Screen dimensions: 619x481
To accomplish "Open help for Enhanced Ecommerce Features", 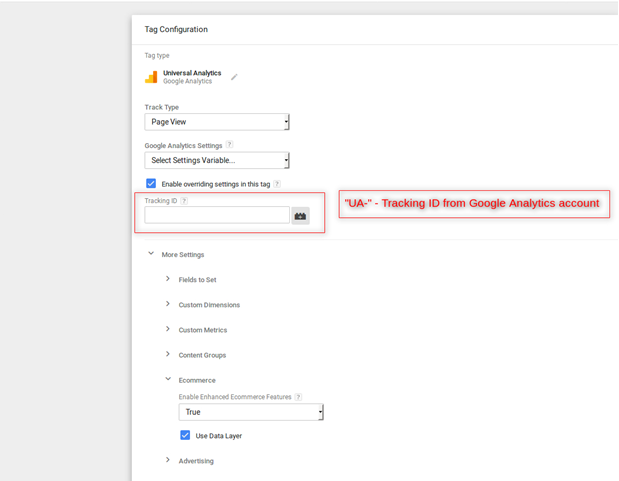I will 298,397.
